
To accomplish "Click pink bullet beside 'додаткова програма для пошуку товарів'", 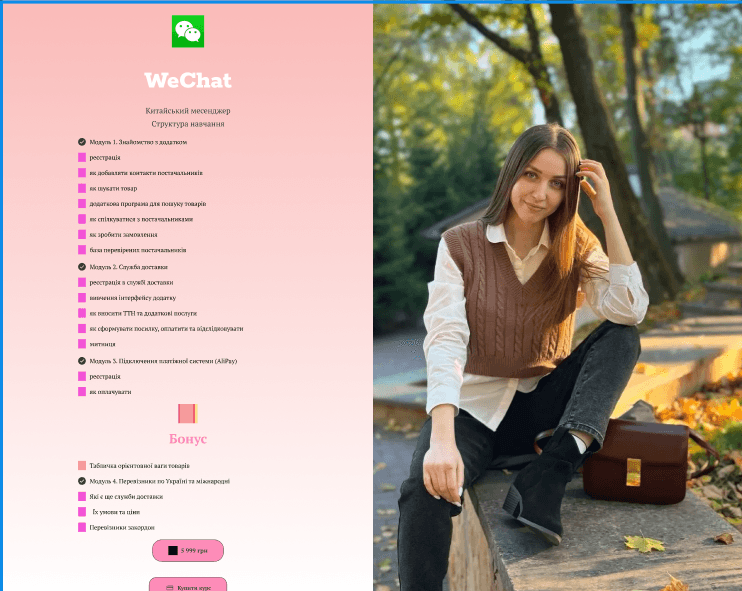I will (82, 203).
